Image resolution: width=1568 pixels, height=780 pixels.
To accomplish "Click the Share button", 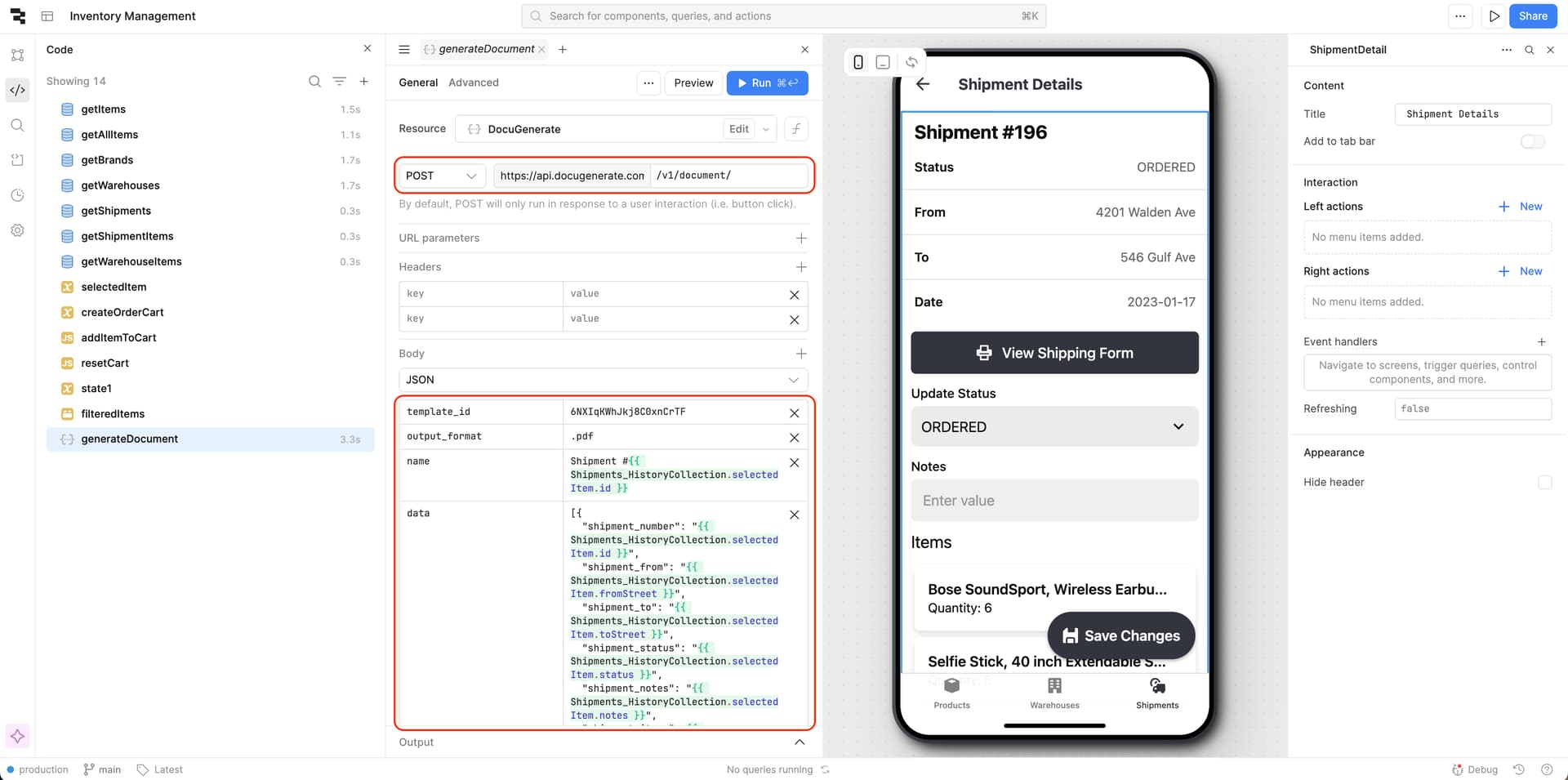I will [x=1533, y=16].
